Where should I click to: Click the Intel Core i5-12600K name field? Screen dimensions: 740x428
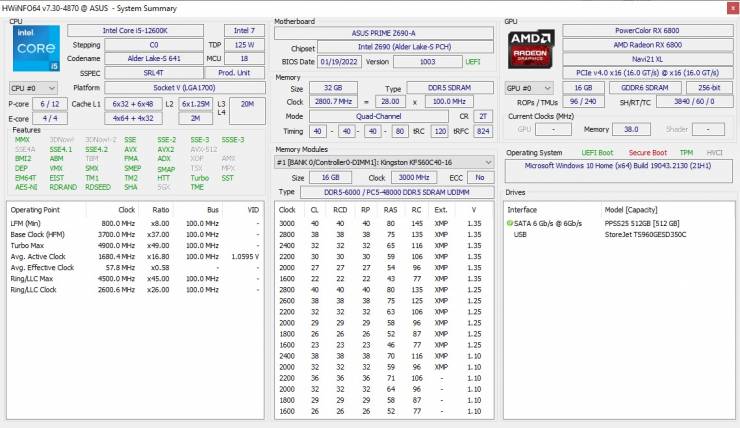[x=135, y=31]
